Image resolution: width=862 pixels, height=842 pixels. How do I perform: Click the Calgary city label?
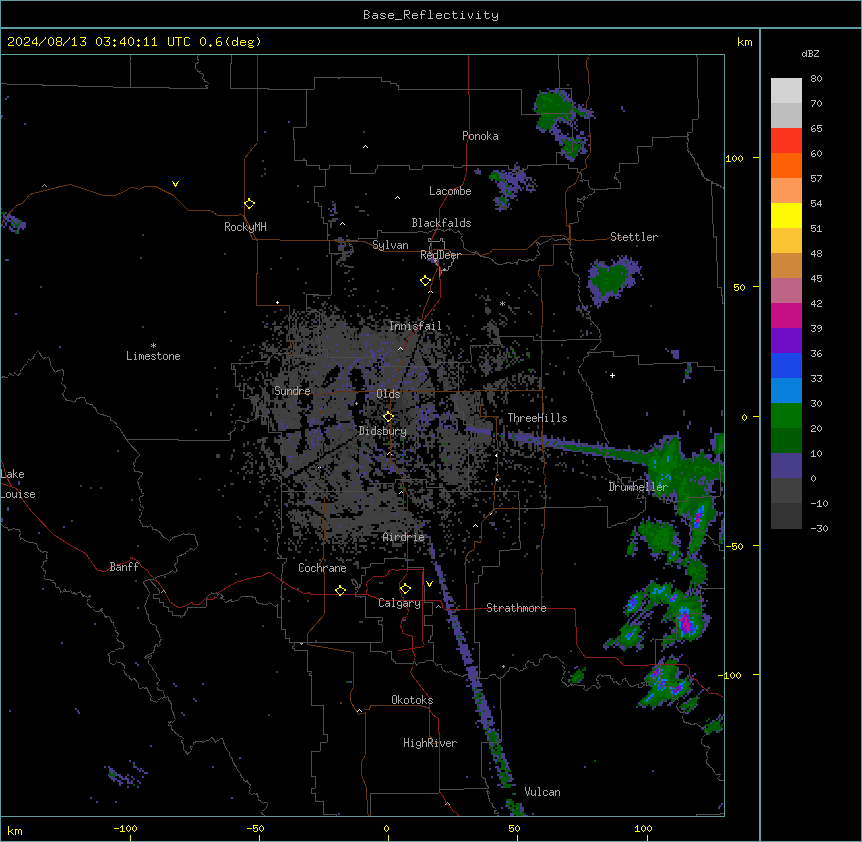(399, 603)
